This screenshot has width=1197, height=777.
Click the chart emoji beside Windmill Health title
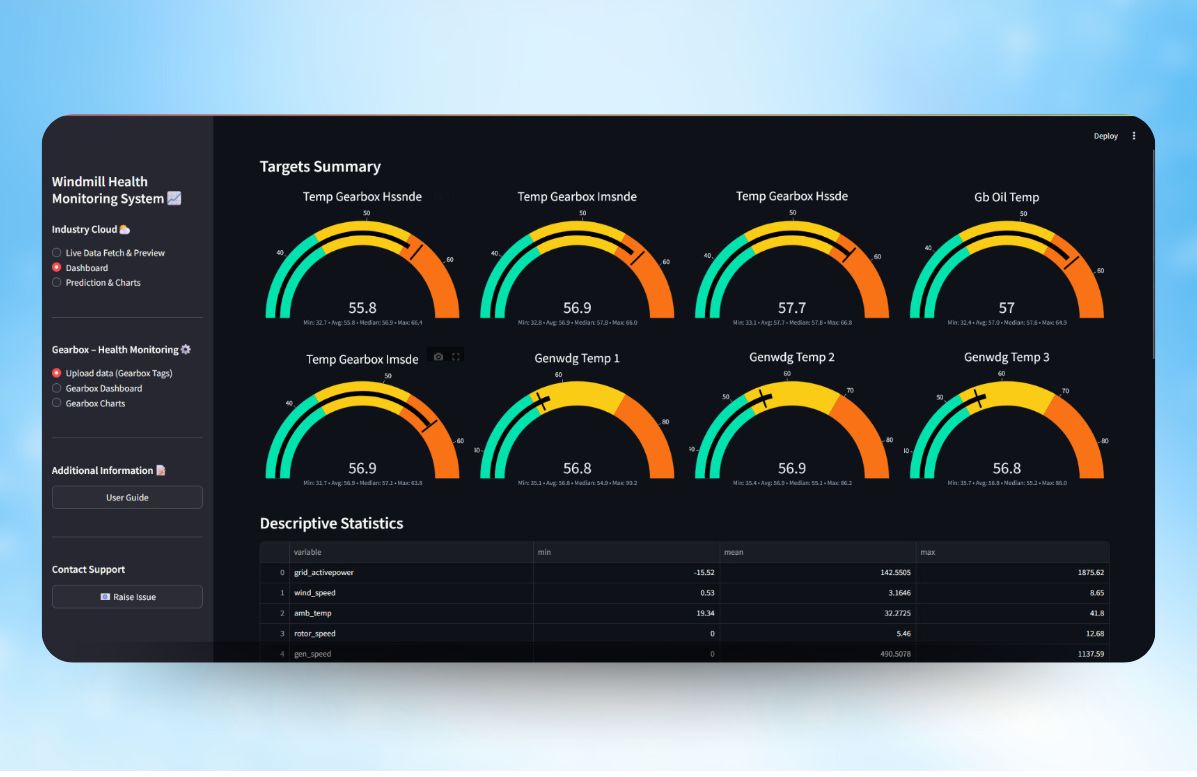pos(174,199)
